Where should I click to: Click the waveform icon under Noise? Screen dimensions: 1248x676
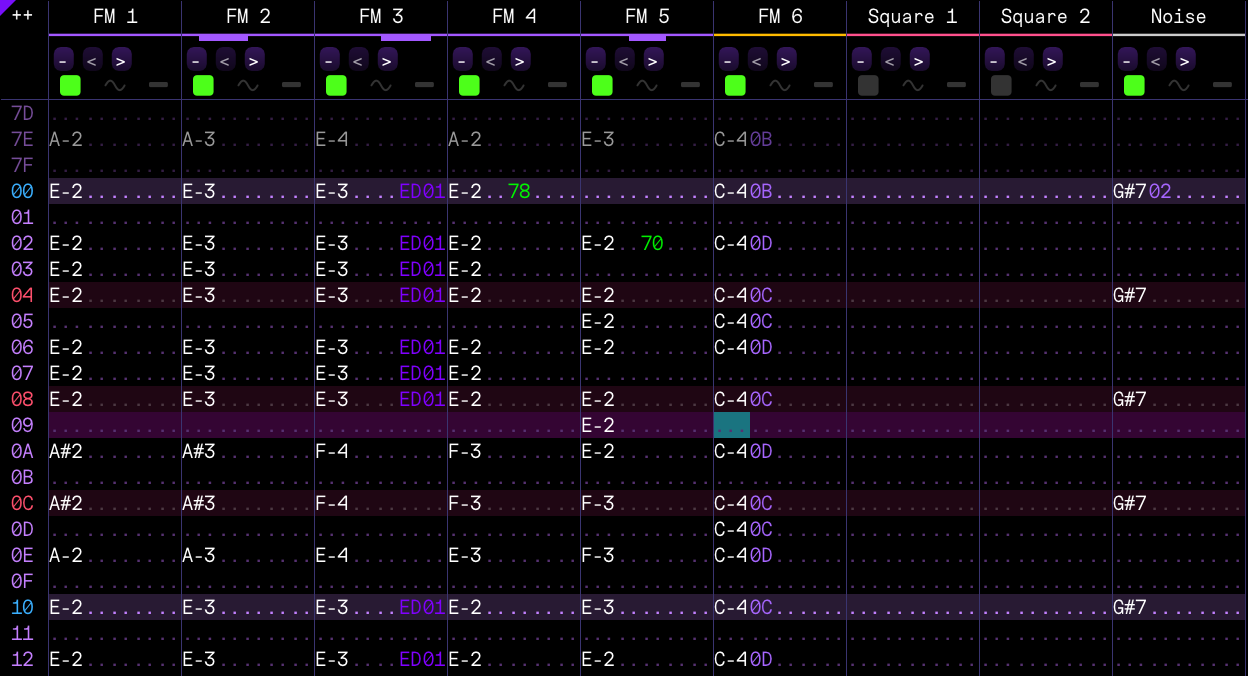click(x=1179, y=86)
